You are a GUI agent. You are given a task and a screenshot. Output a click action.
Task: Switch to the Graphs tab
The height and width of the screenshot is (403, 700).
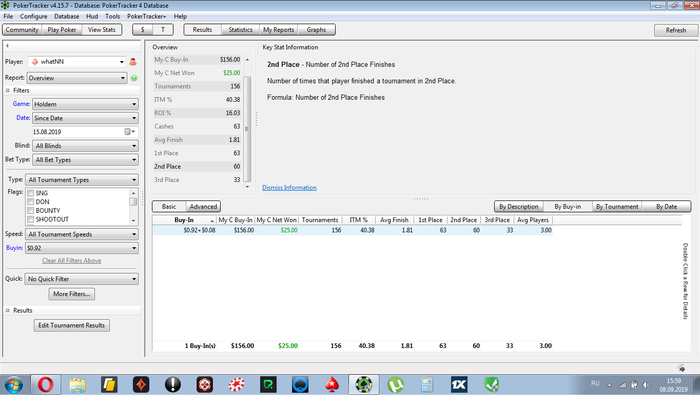[x=316, y=30]
